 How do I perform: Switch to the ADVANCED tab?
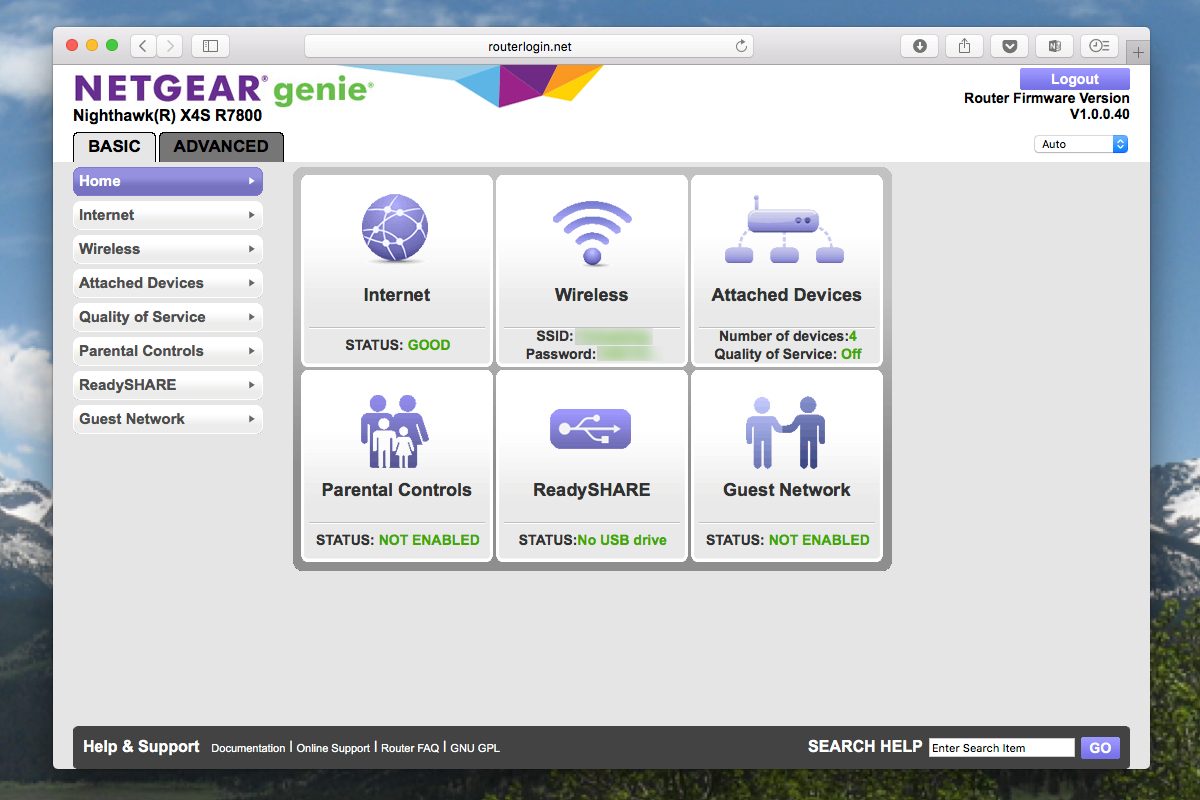[221, 147]
